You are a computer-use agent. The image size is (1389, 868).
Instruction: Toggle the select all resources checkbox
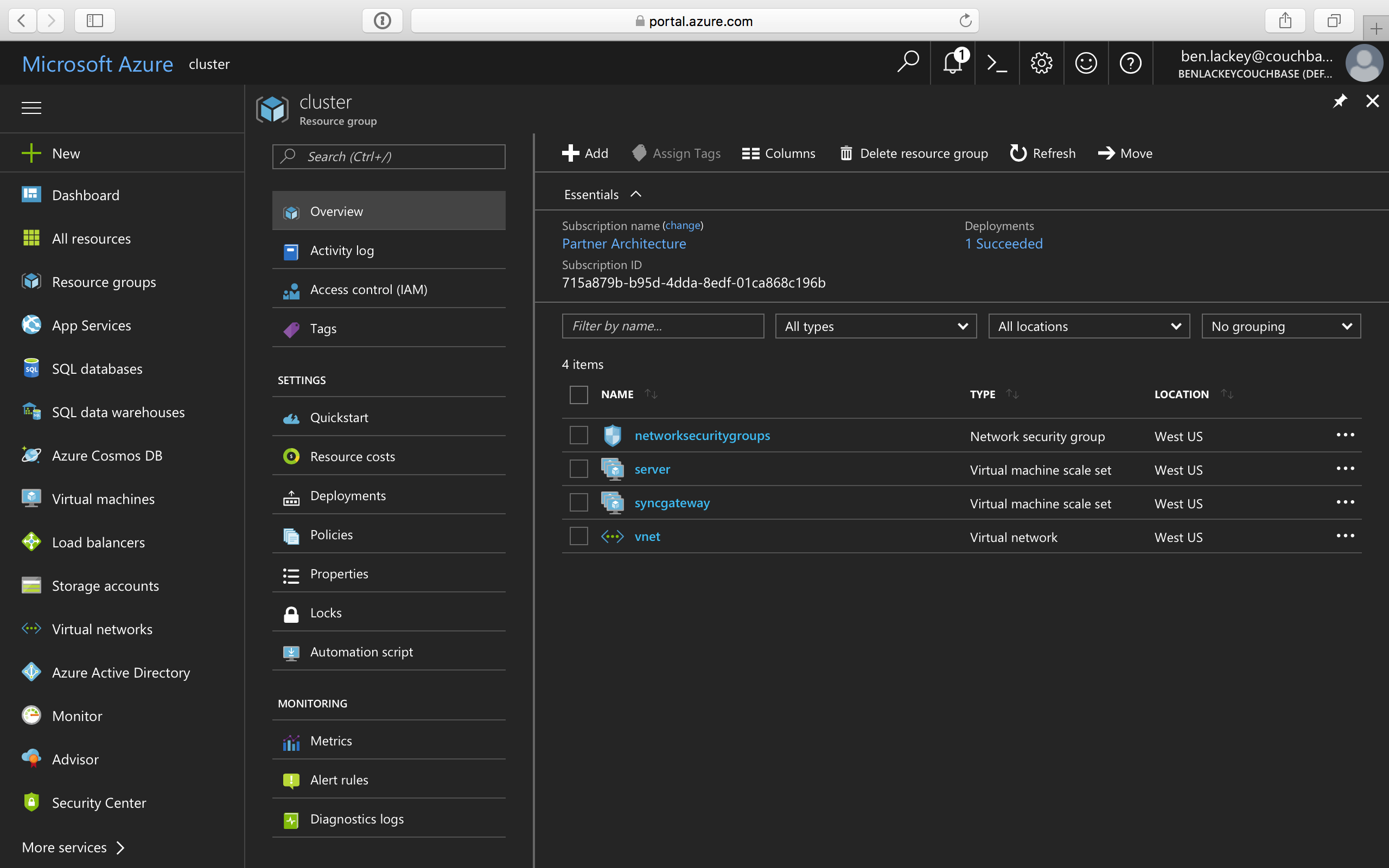coord(578,394)
